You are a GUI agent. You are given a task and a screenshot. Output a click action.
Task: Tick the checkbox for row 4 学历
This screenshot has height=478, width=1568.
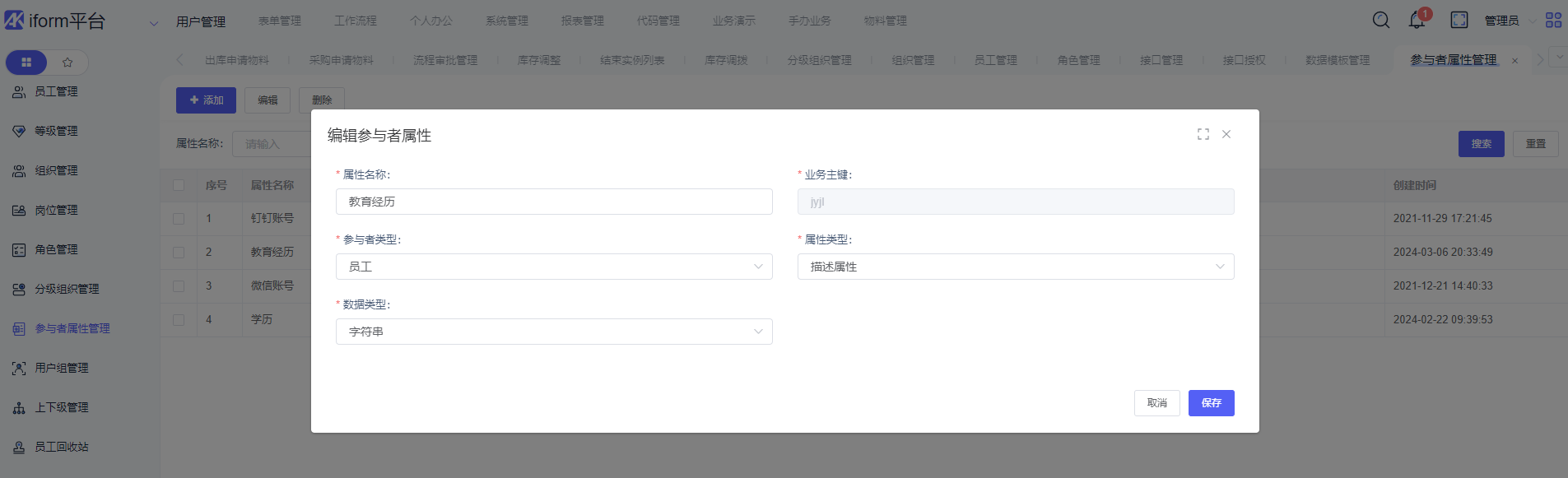[179, 320]
